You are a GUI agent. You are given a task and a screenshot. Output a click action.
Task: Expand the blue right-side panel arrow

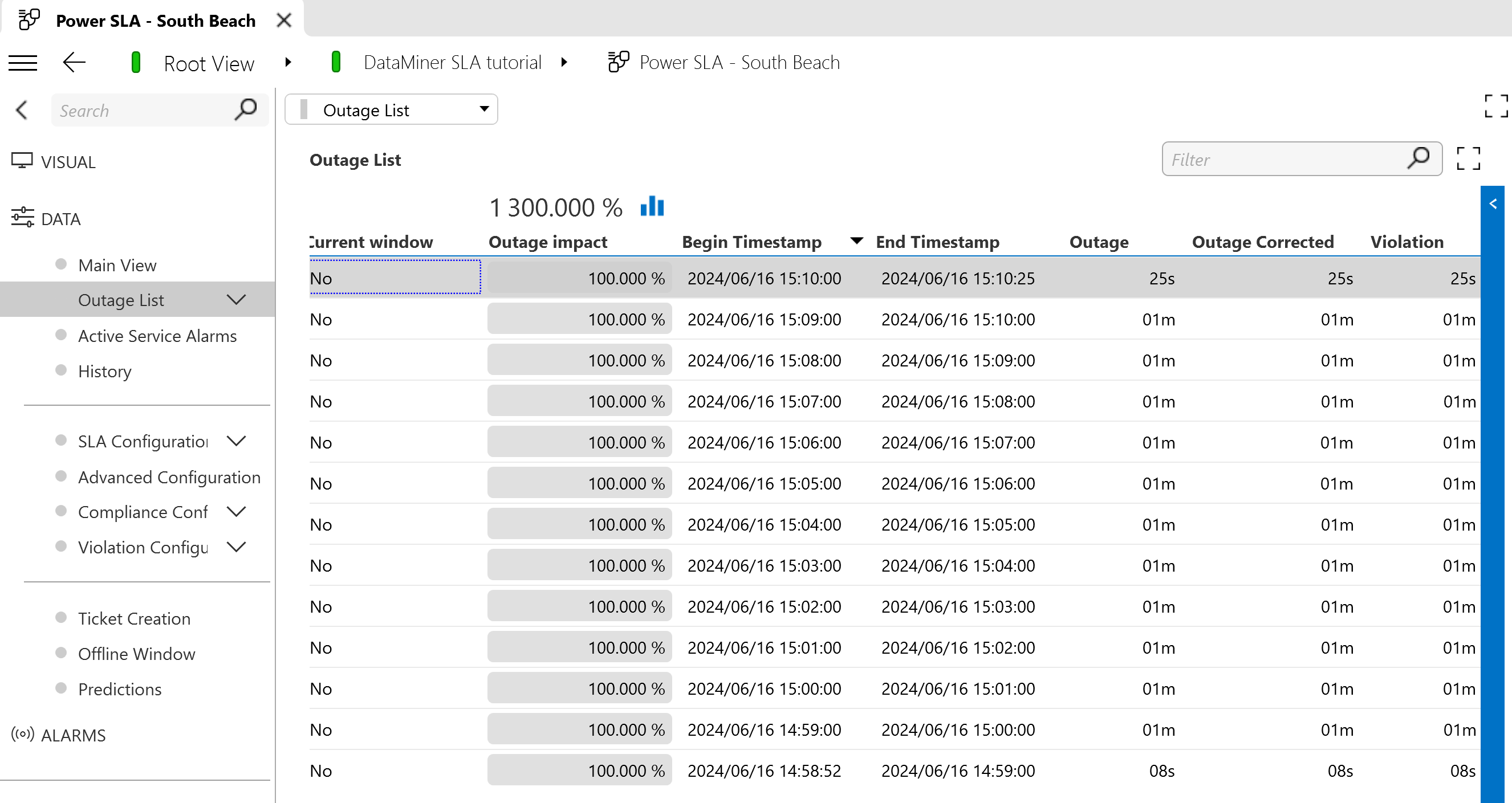pos(1493,204)
